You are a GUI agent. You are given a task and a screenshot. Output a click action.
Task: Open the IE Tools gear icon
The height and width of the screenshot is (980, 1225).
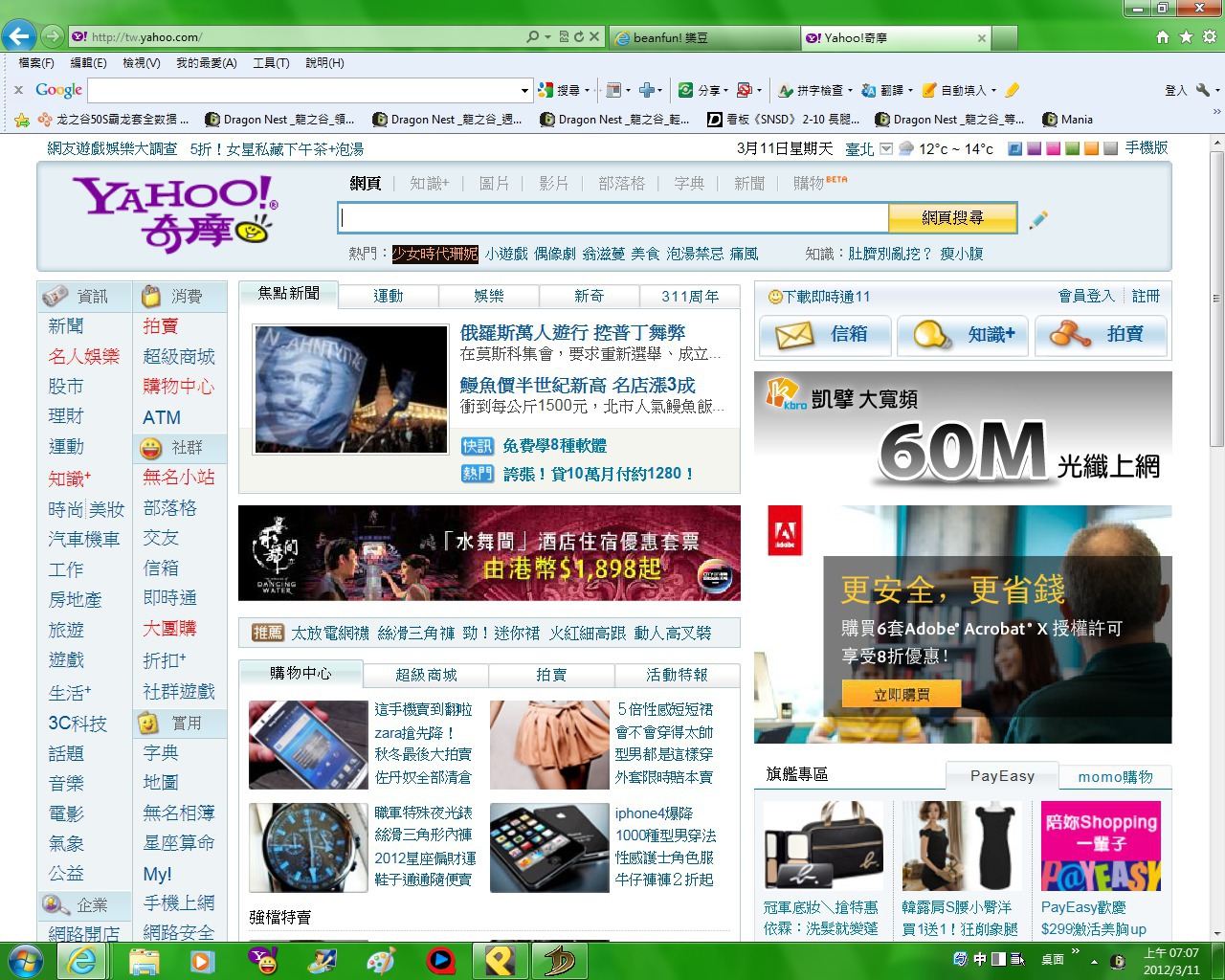pyautogui.click(x=1210, y=36)
